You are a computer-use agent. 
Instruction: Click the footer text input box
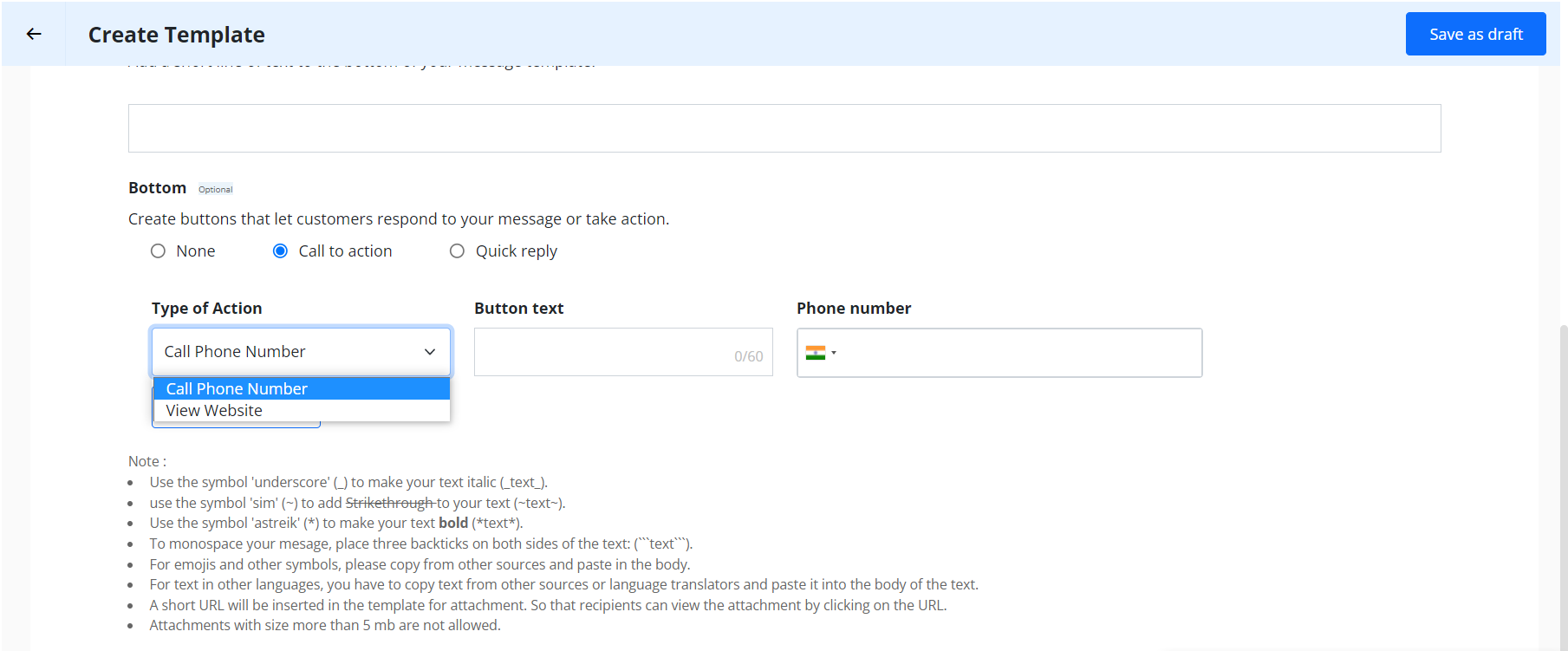coord(784,128)
